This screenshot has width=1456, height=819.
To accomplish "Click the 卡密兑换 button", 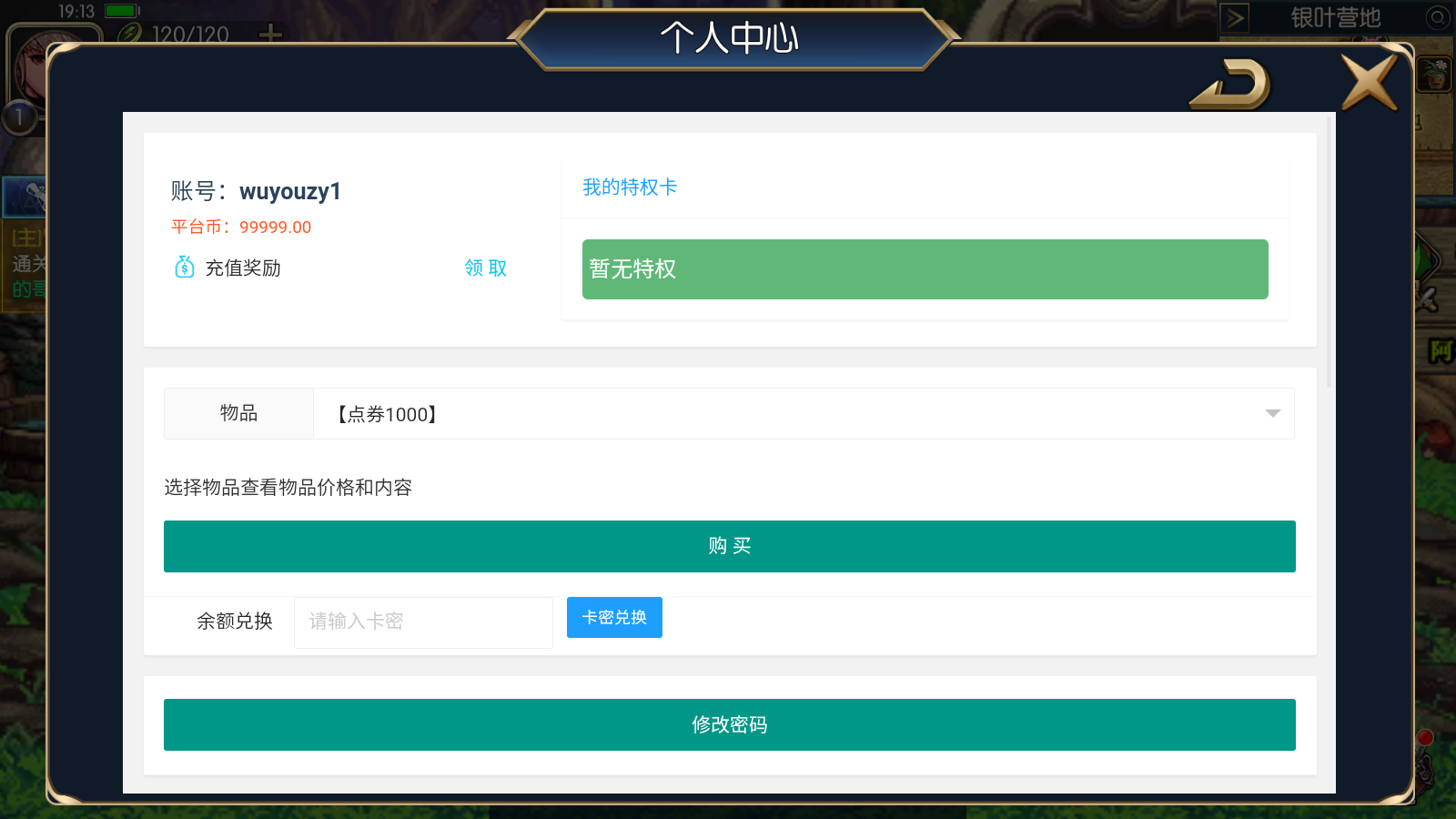I will point(614,617).
